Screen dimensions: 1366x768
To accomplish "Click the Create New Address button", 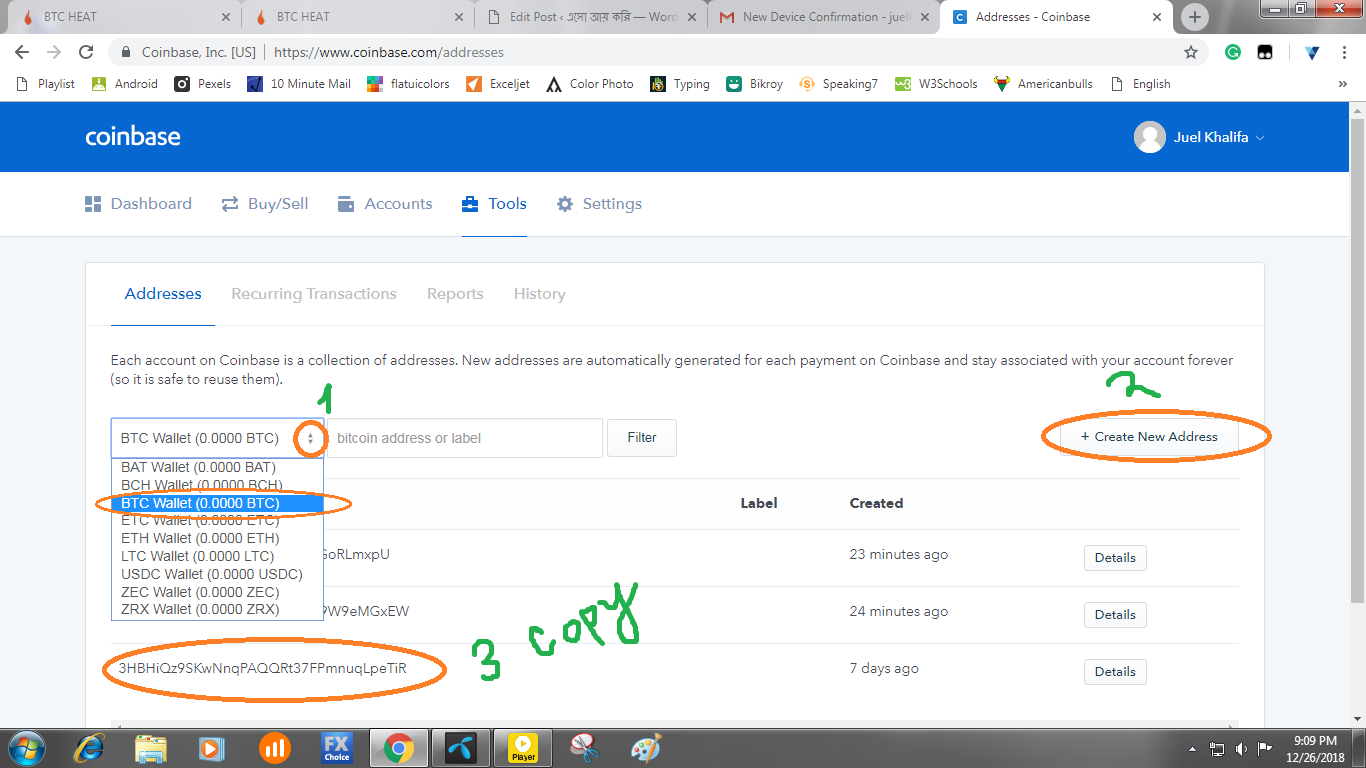I will click(x=1149, y=437).
